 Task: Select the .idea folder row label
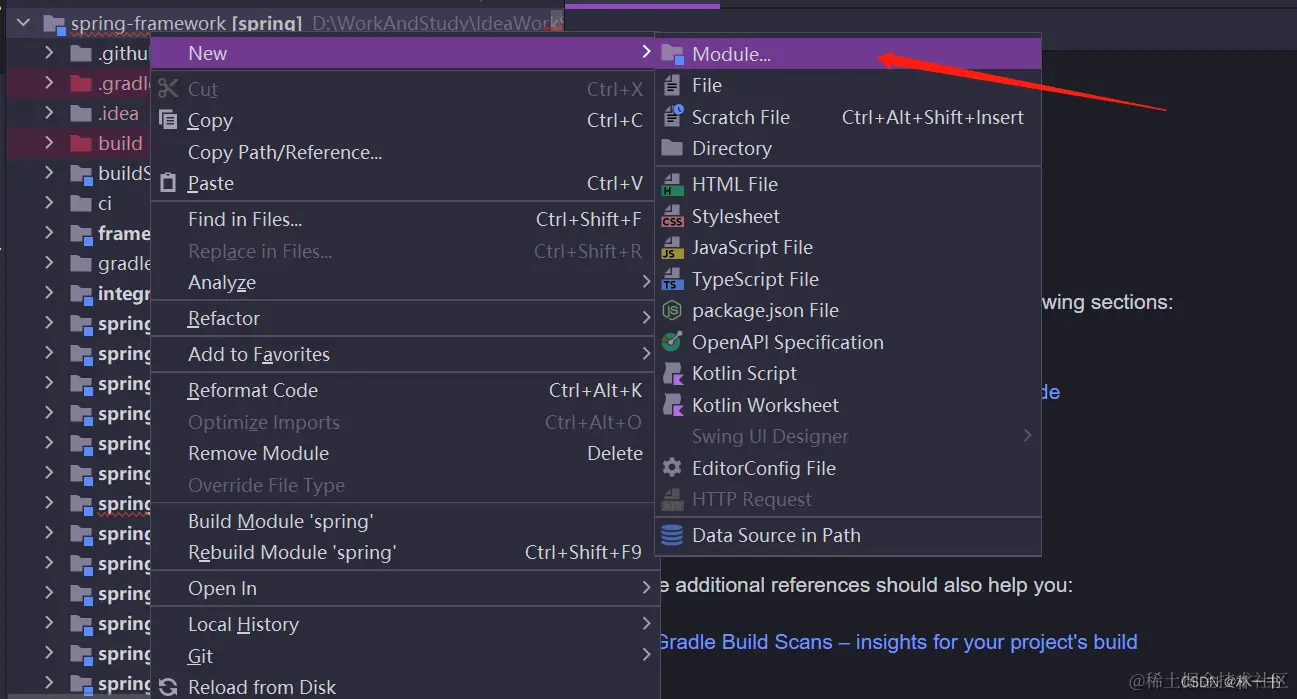[x=118, y=114]
